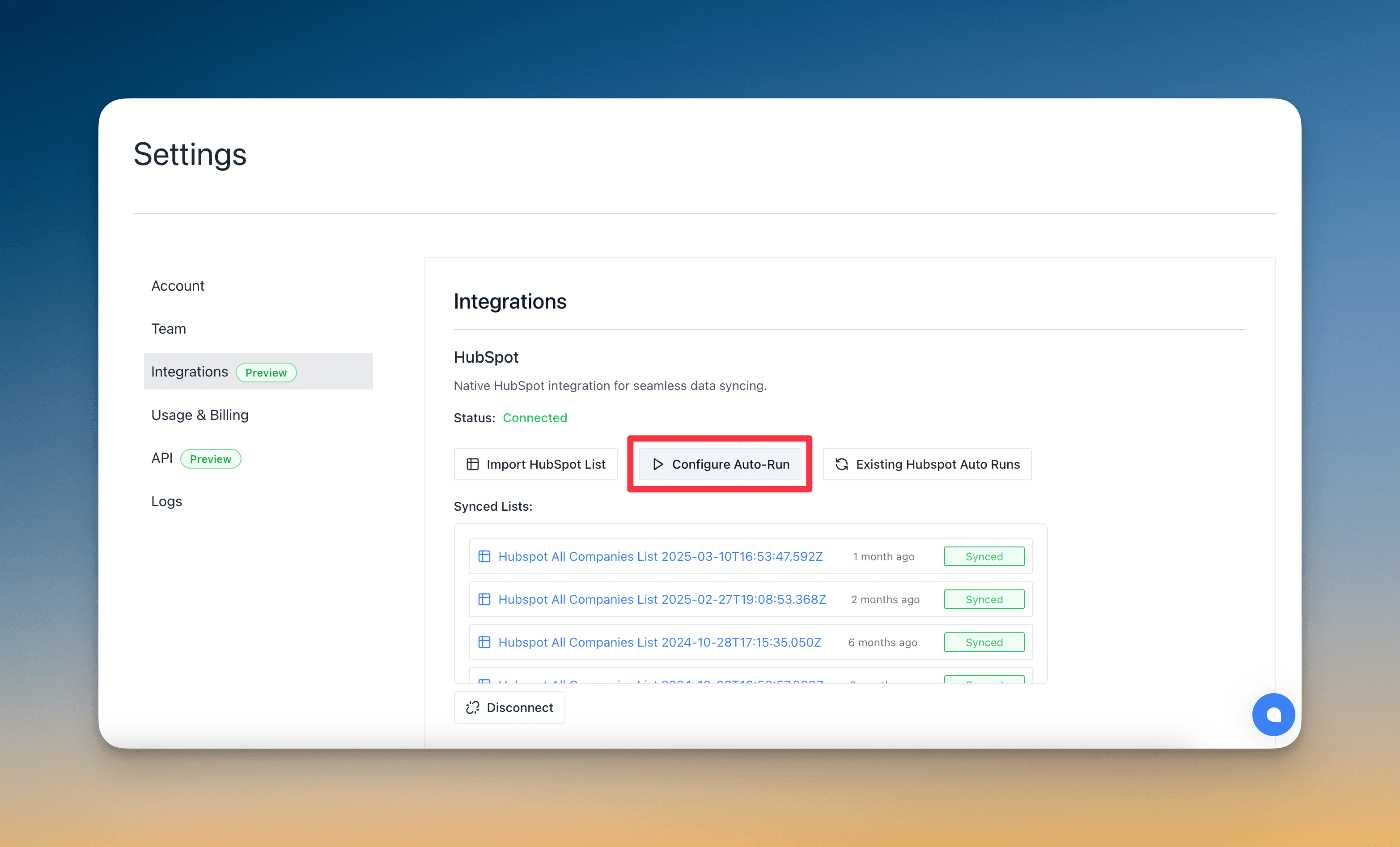Click the table icon beside Import HubSpot List
The height and width of the screenshot is (847, 1400).
click(x=473, y=464)
